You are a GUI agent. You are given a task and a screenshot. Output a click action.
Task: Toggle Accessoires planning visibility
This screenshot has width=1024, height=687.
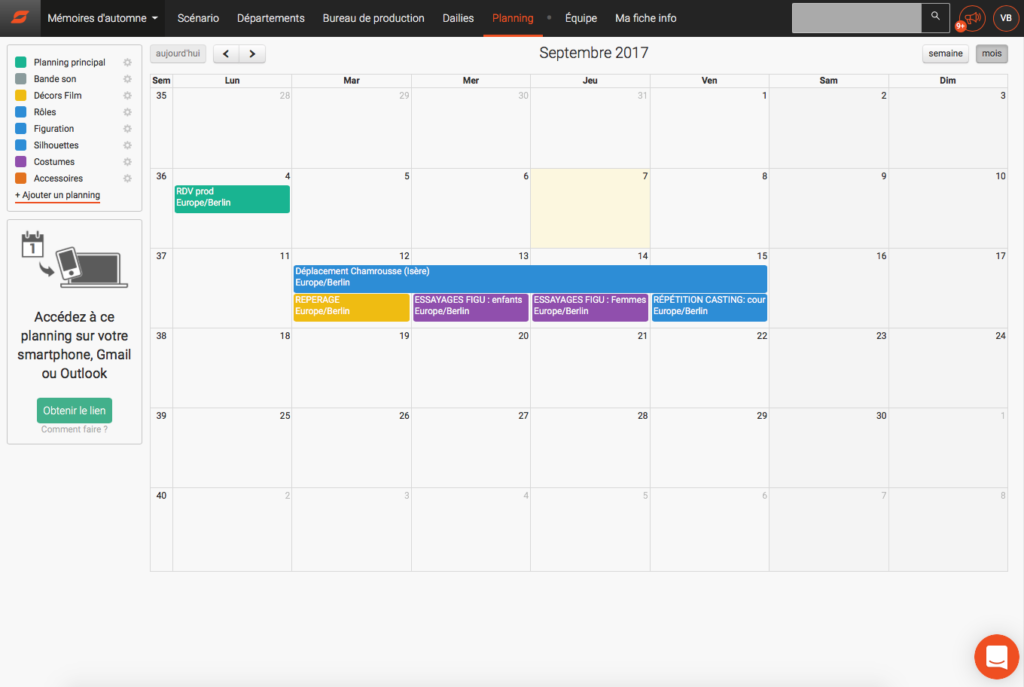21,178
